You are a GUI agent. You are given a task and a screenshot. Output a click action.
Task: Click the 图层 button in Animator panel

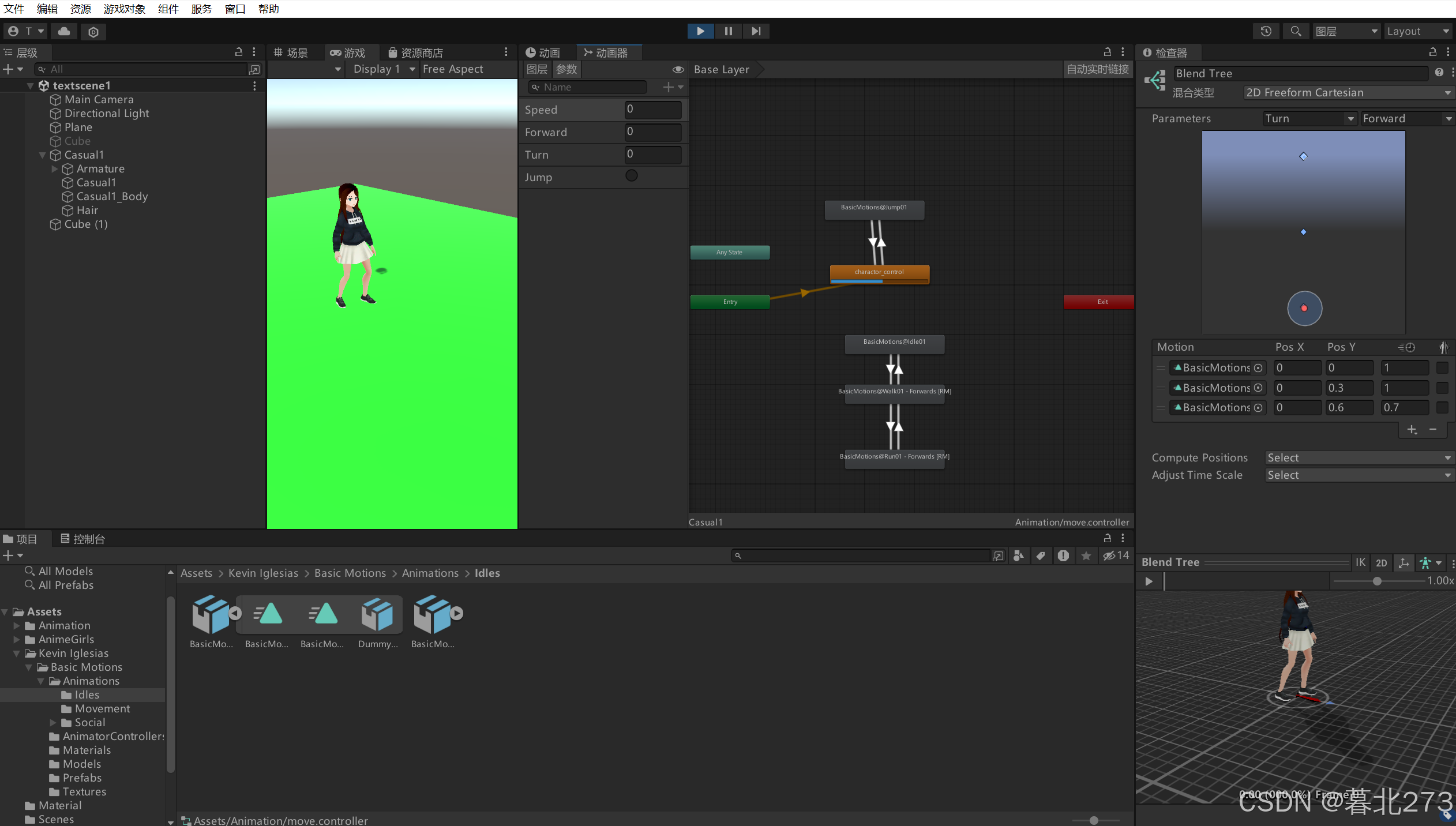click(x=537, y=70)
